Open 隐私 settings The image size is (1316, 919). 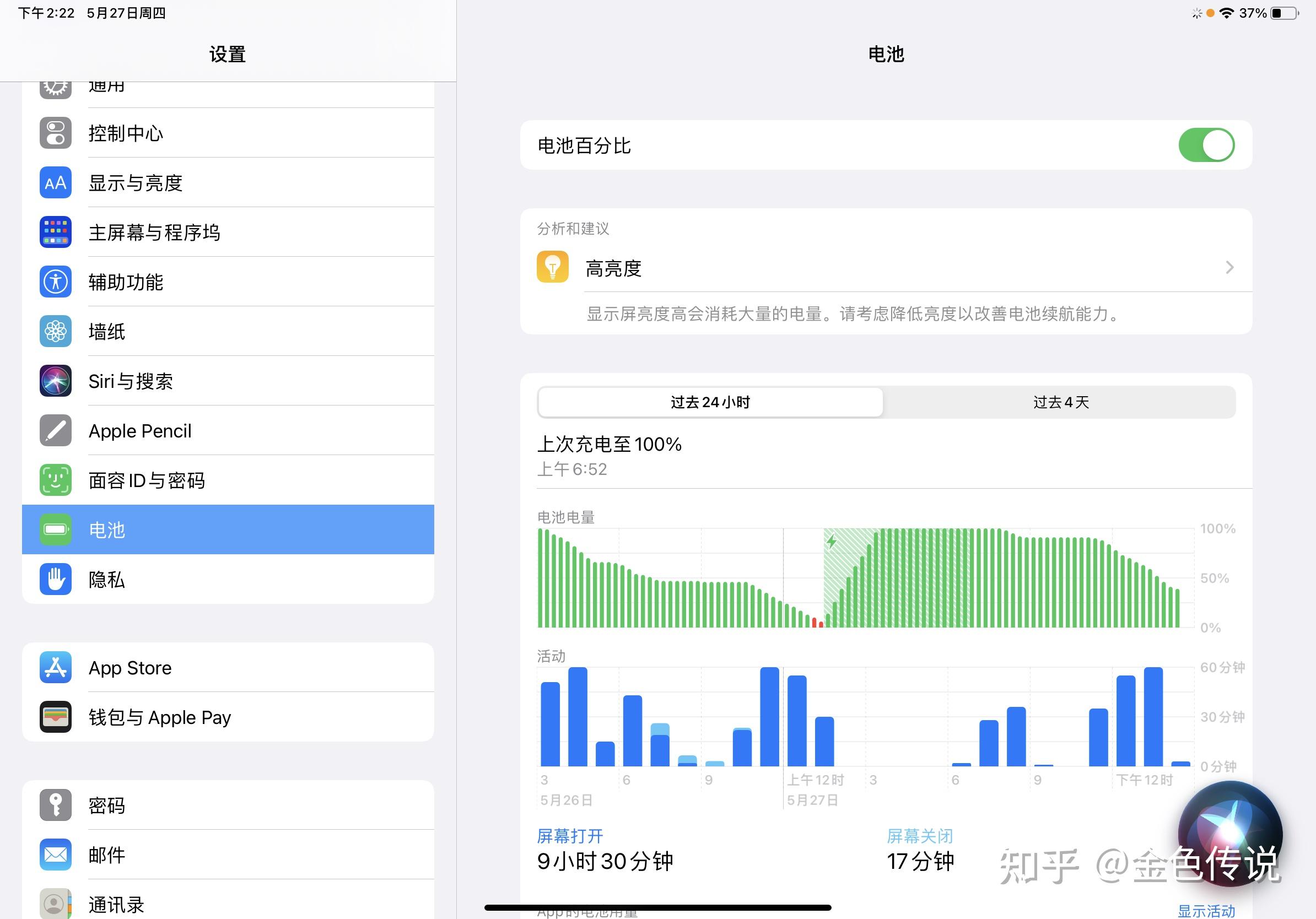pyautogui.click(x=228, y=579)
